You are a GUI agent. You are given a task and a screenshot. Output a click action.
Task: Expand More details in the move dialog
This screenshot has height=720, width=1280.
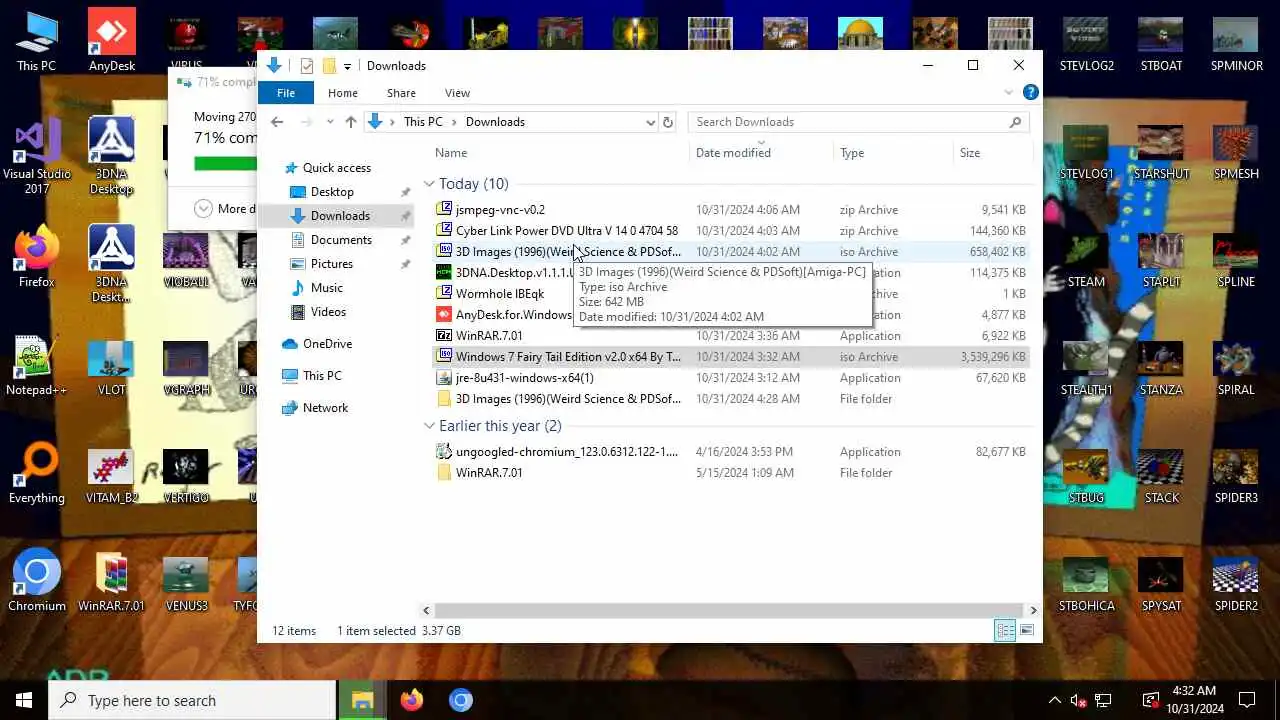tap(204, 209)
